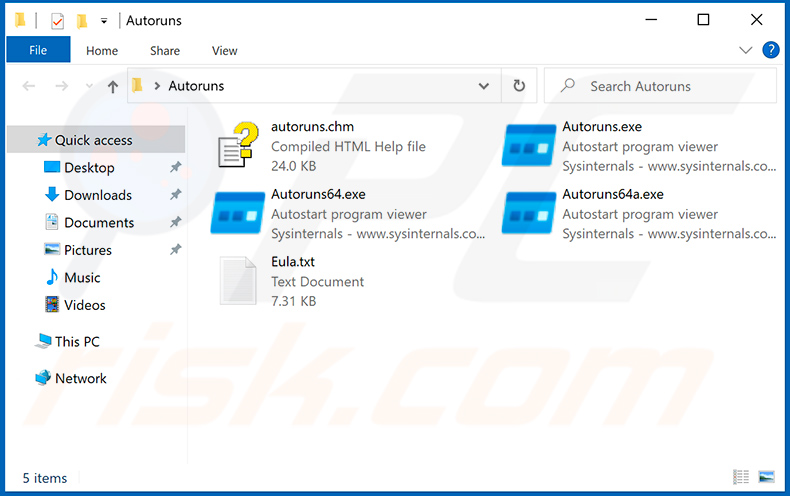This screenshot has height=496, width=790.
Task: Click the 7.31 KB size text
Action: point(293,301)
